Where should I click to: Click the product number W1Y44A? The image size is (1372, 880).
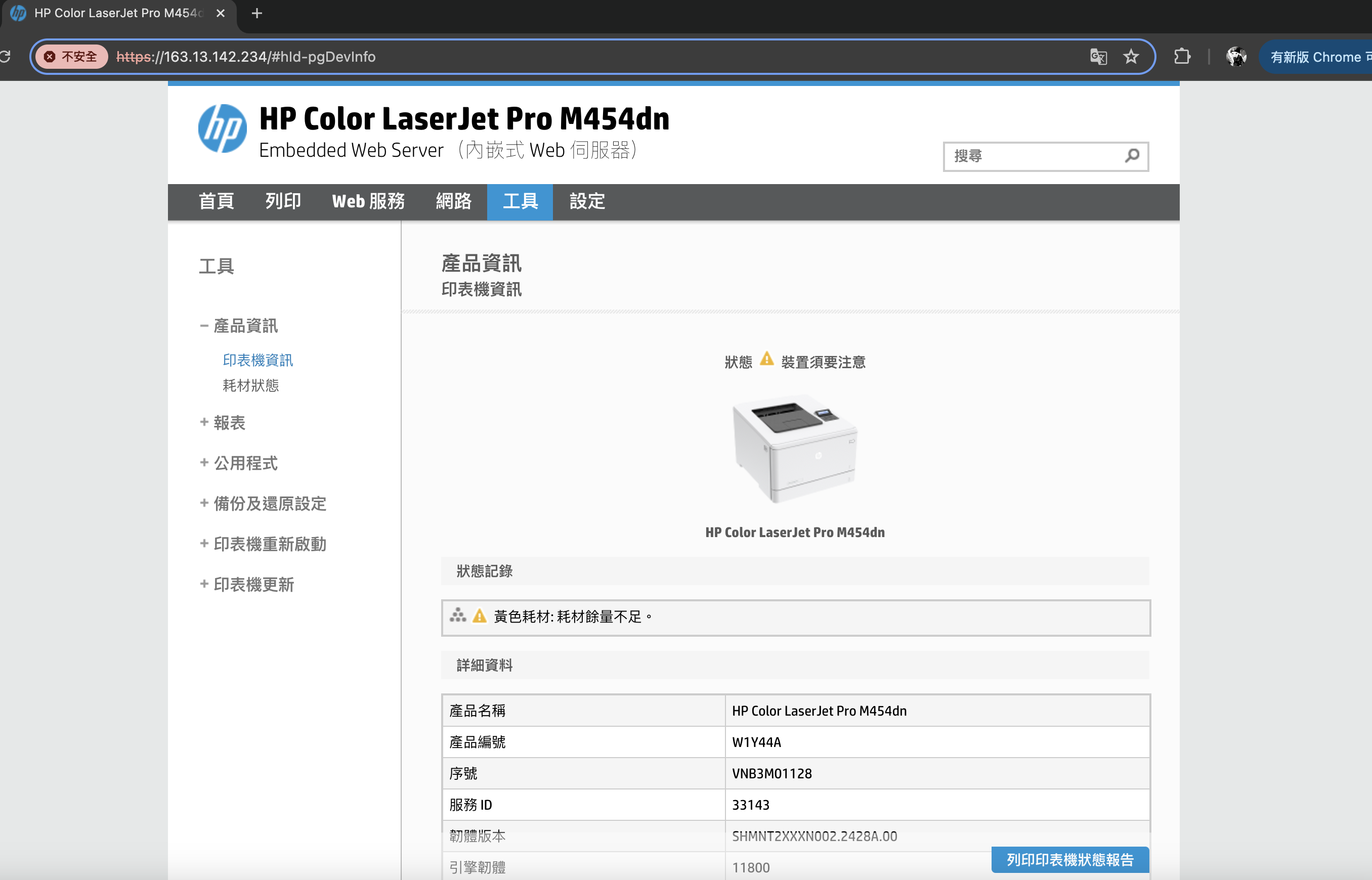click(756, 742)
